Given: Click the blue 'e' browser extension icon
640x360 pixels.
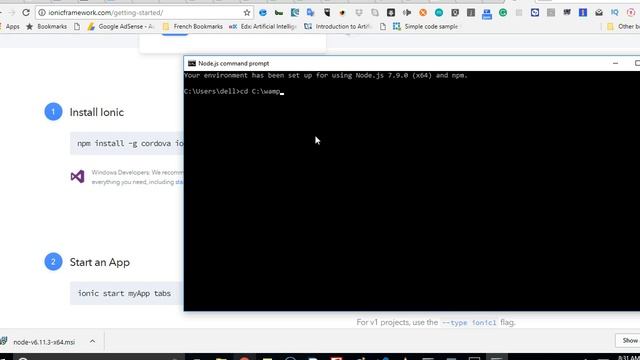Looking at the screenshot, I should (263, 13).
